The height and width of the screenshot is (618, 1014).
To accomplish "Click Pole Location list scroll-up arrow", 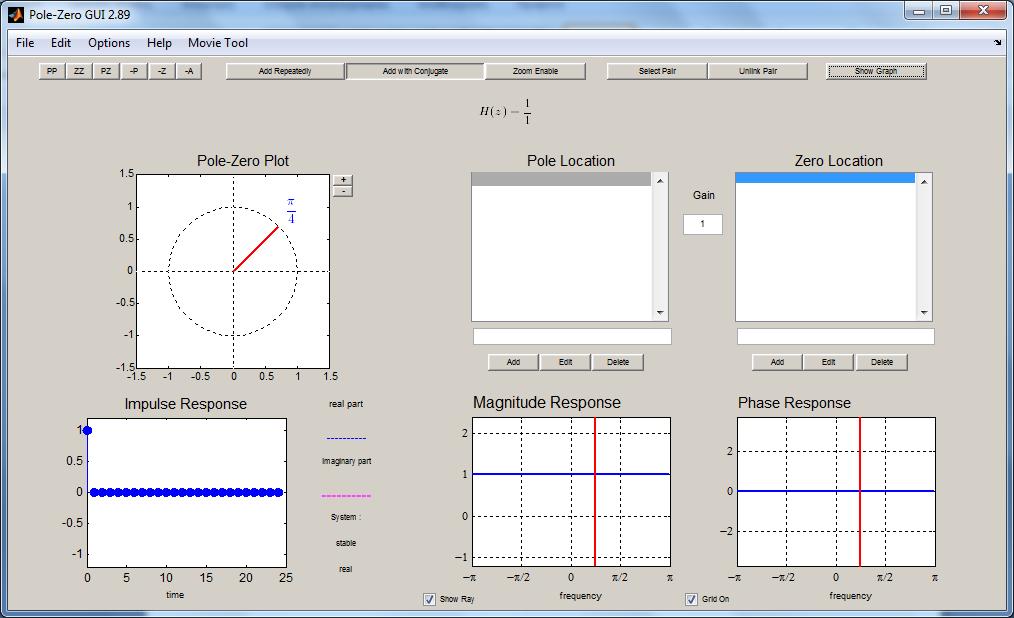I will pyautogui.click(x=660, y=181).
